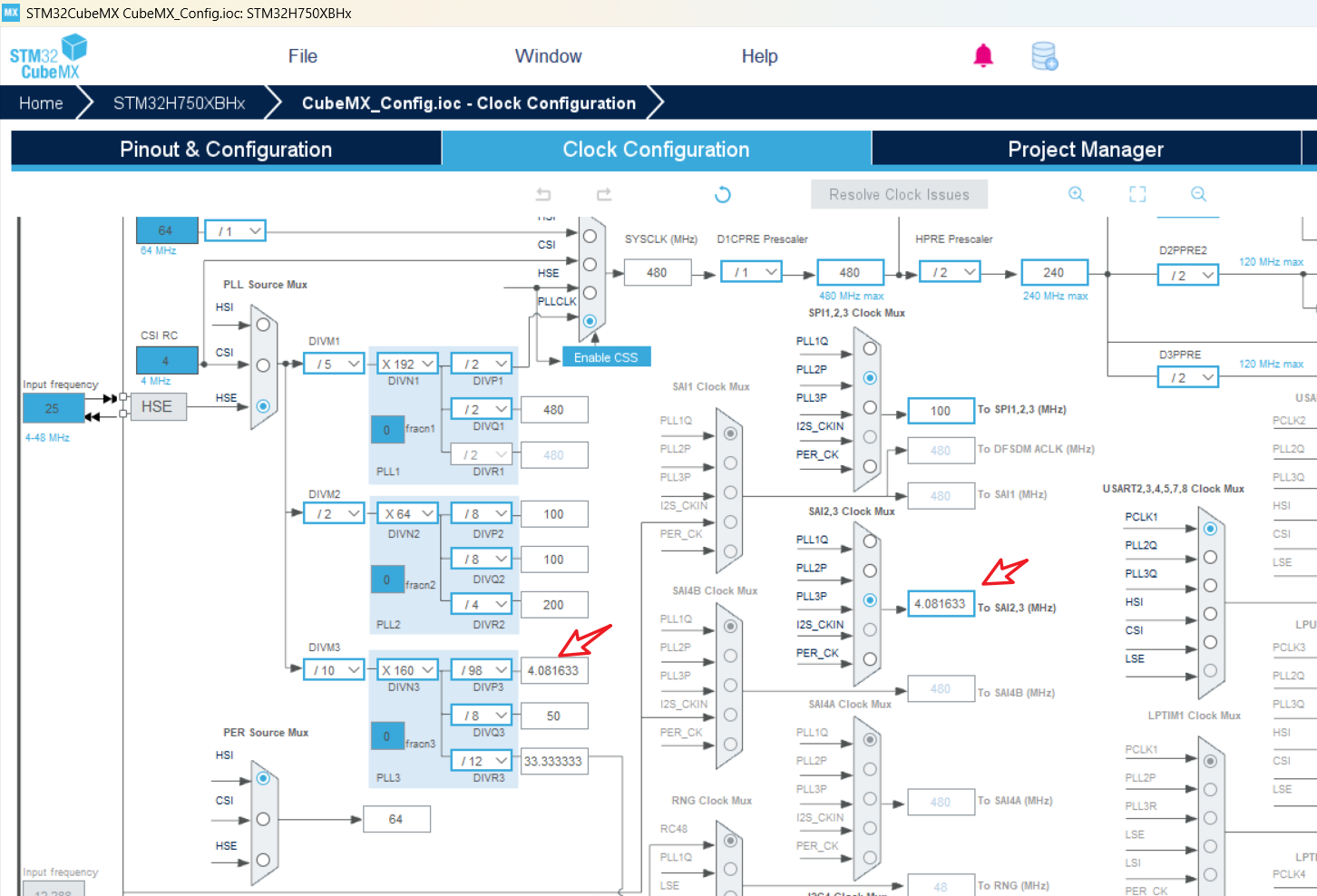This screenshot has height=896, width=1317.
Task: Click the MX app icon in title bar
Action: pos(11,13)
